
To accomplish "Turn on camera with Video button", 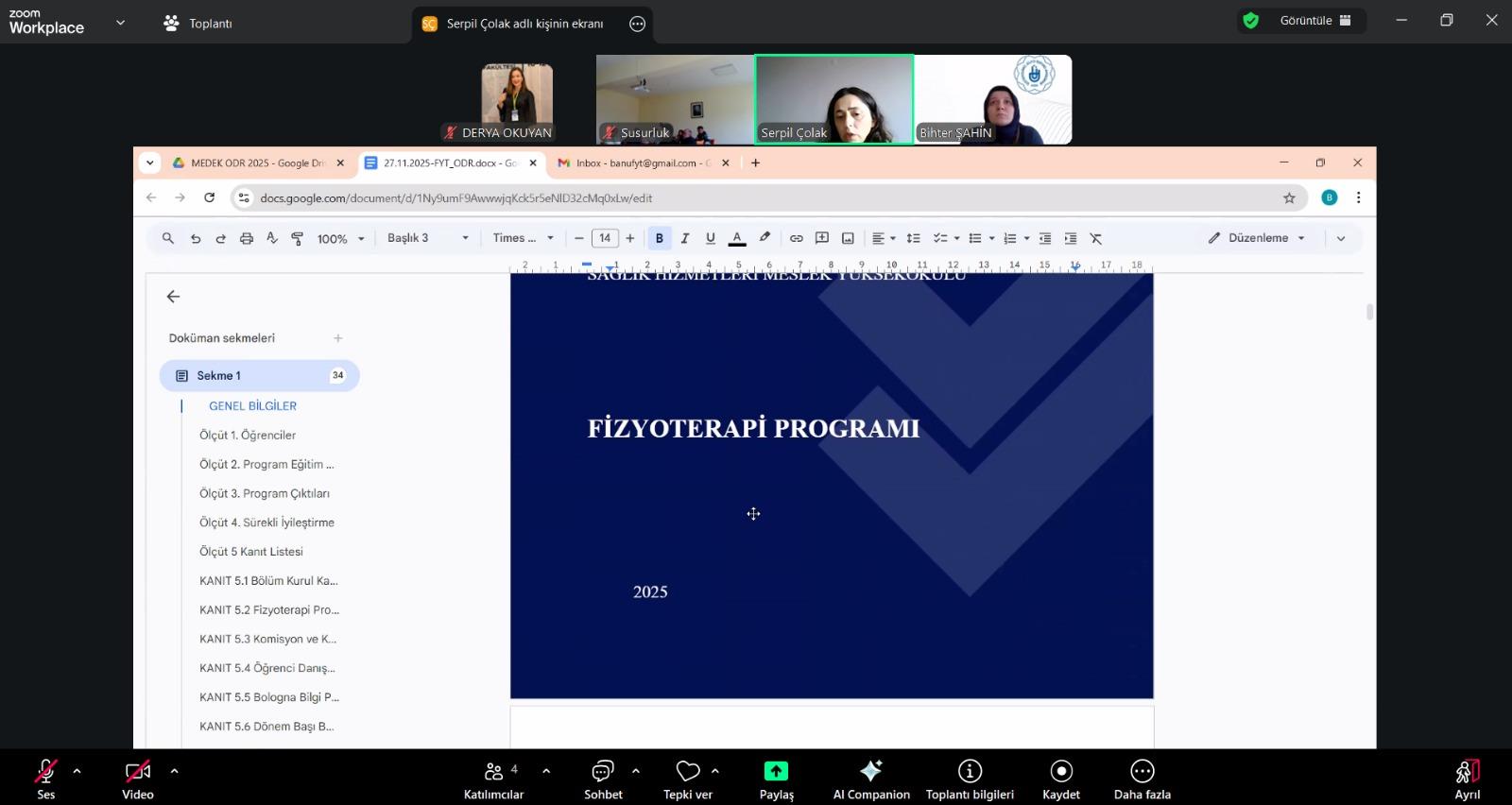I will (138, 772).
